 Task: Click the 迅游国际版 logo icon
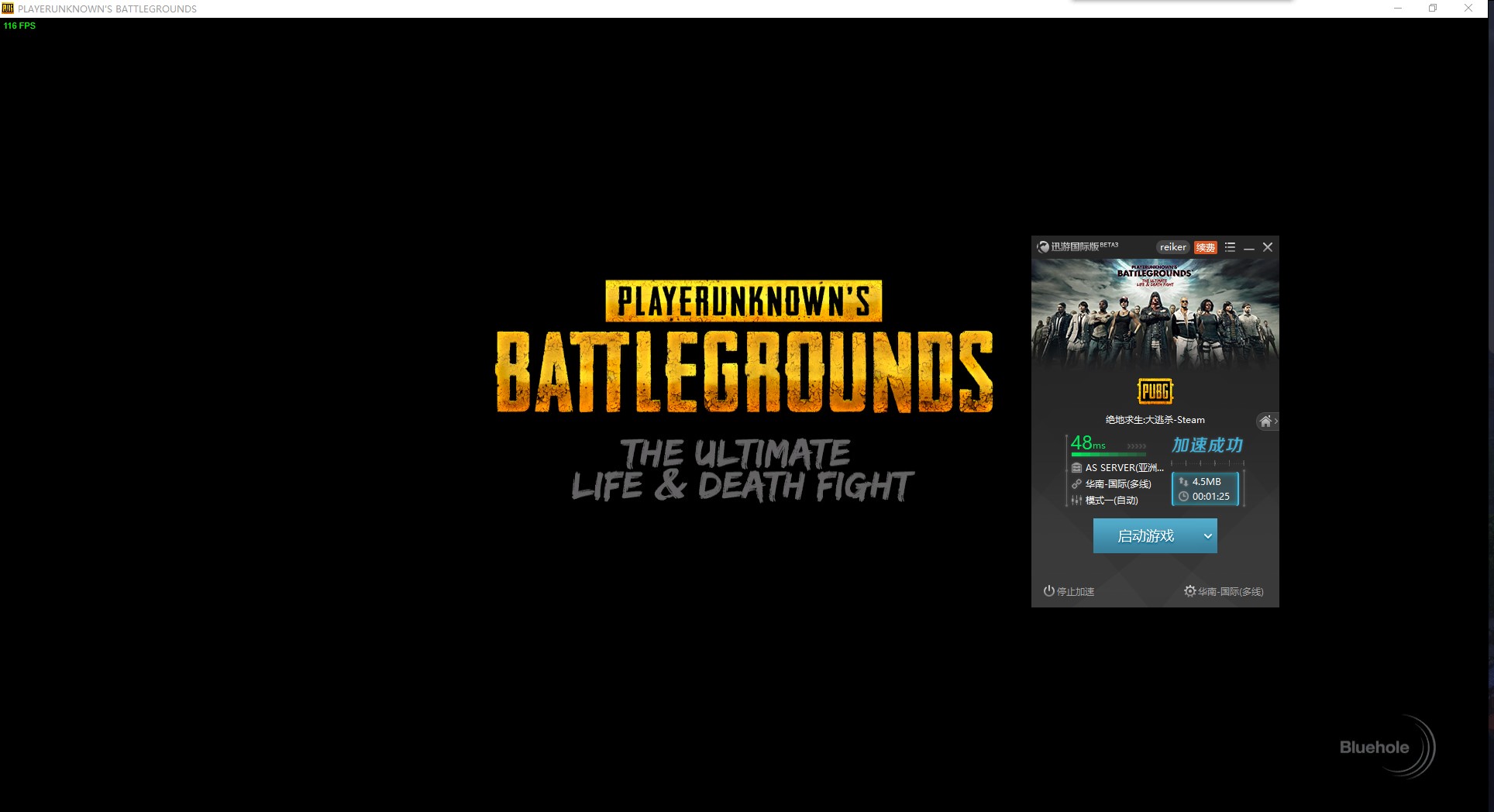1043,247
